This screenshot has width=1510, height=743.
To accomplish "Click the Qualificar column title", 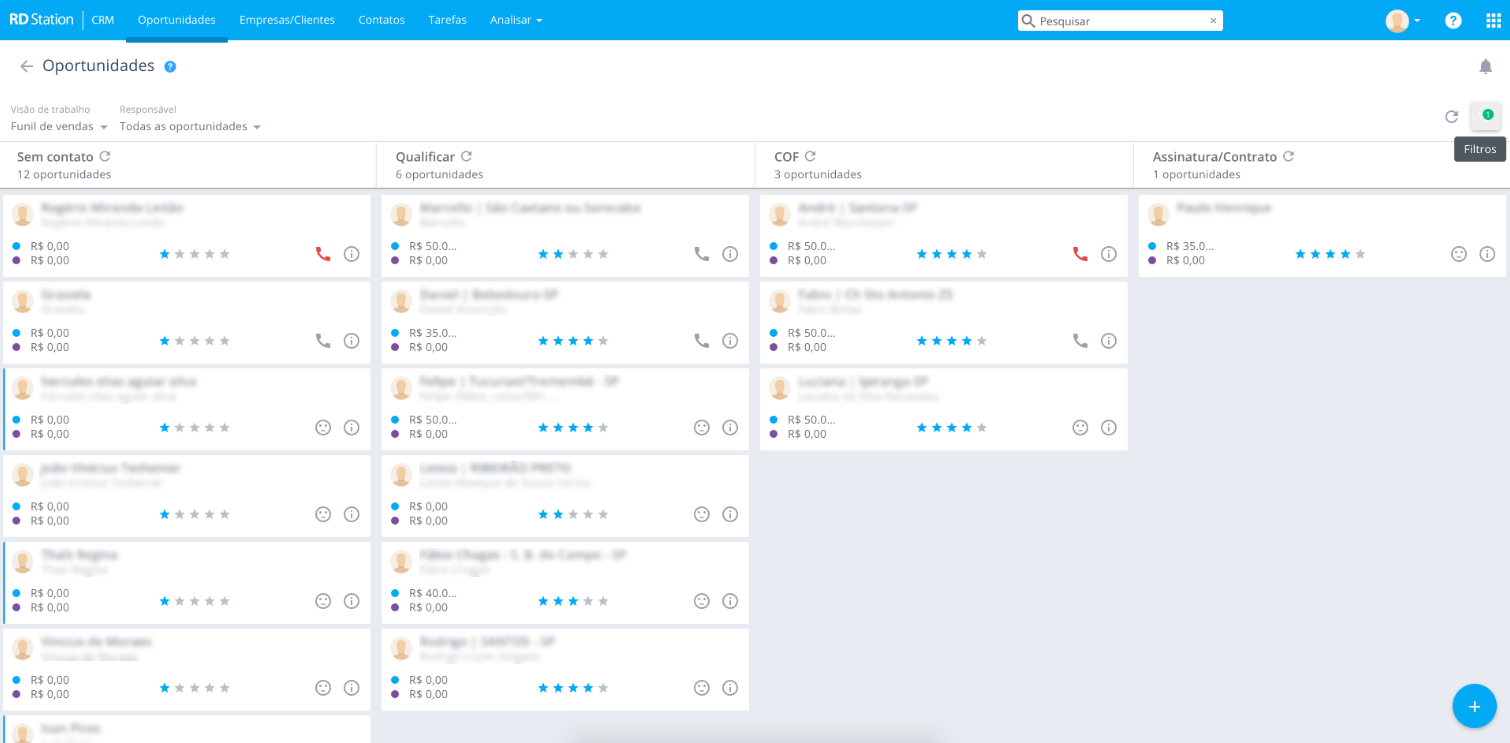I will pyautogui.click(x=425, y=157).
